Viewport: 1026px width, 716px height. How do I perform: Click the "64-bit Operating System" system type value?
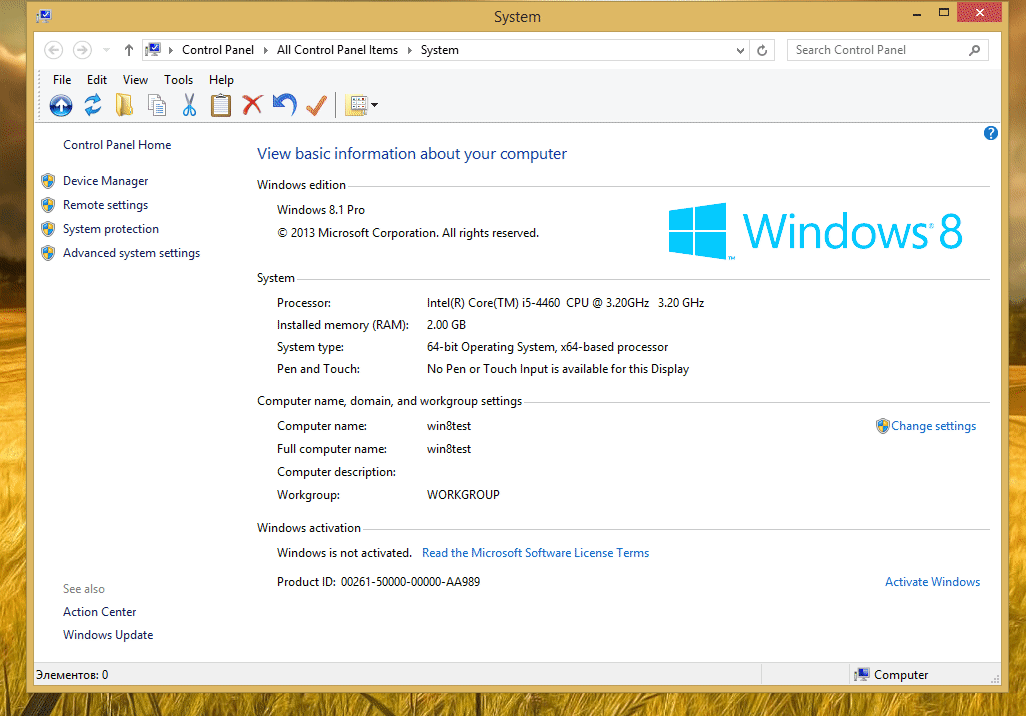[x=490, y=347]
